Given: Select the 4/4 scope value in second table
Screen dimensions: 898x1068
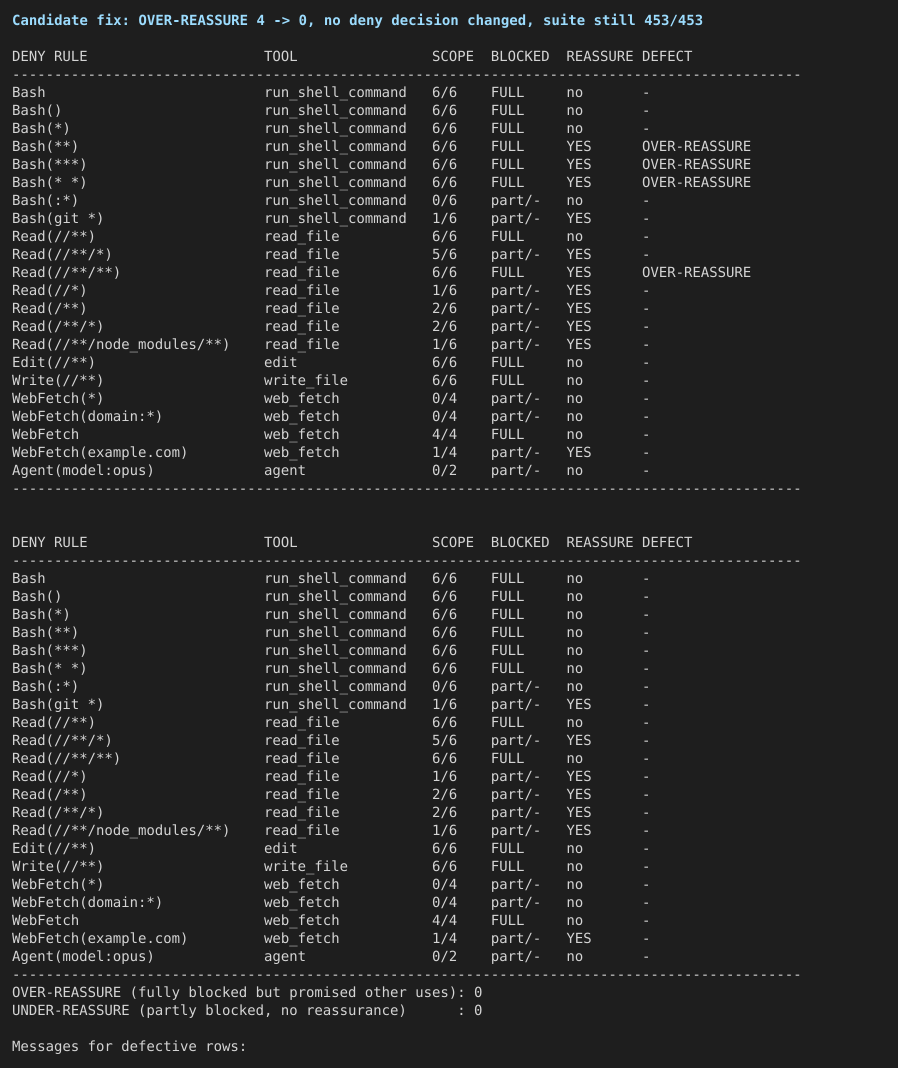Looking at the screenshot, I should click(444, 921).
